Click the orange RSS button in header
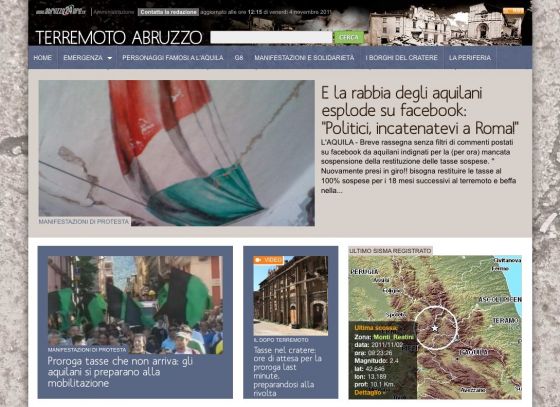This screenshot has height=407, width=560. (513, 11)
